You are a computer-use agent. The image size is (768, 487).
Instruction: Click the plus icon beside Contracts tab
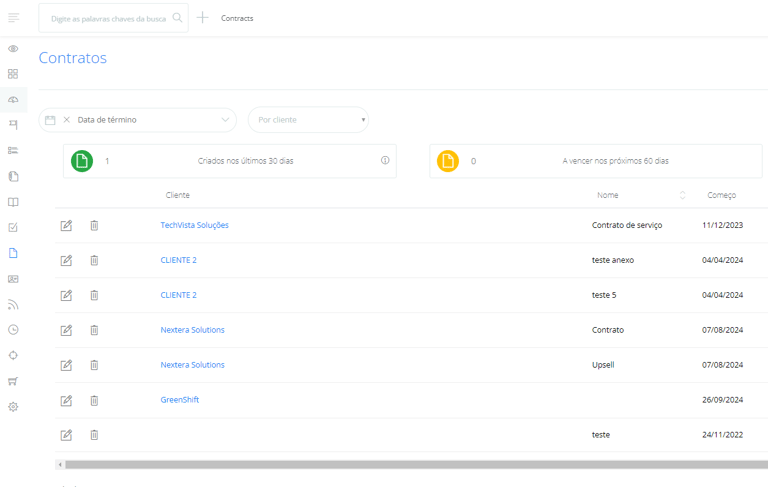pos(202,18)
